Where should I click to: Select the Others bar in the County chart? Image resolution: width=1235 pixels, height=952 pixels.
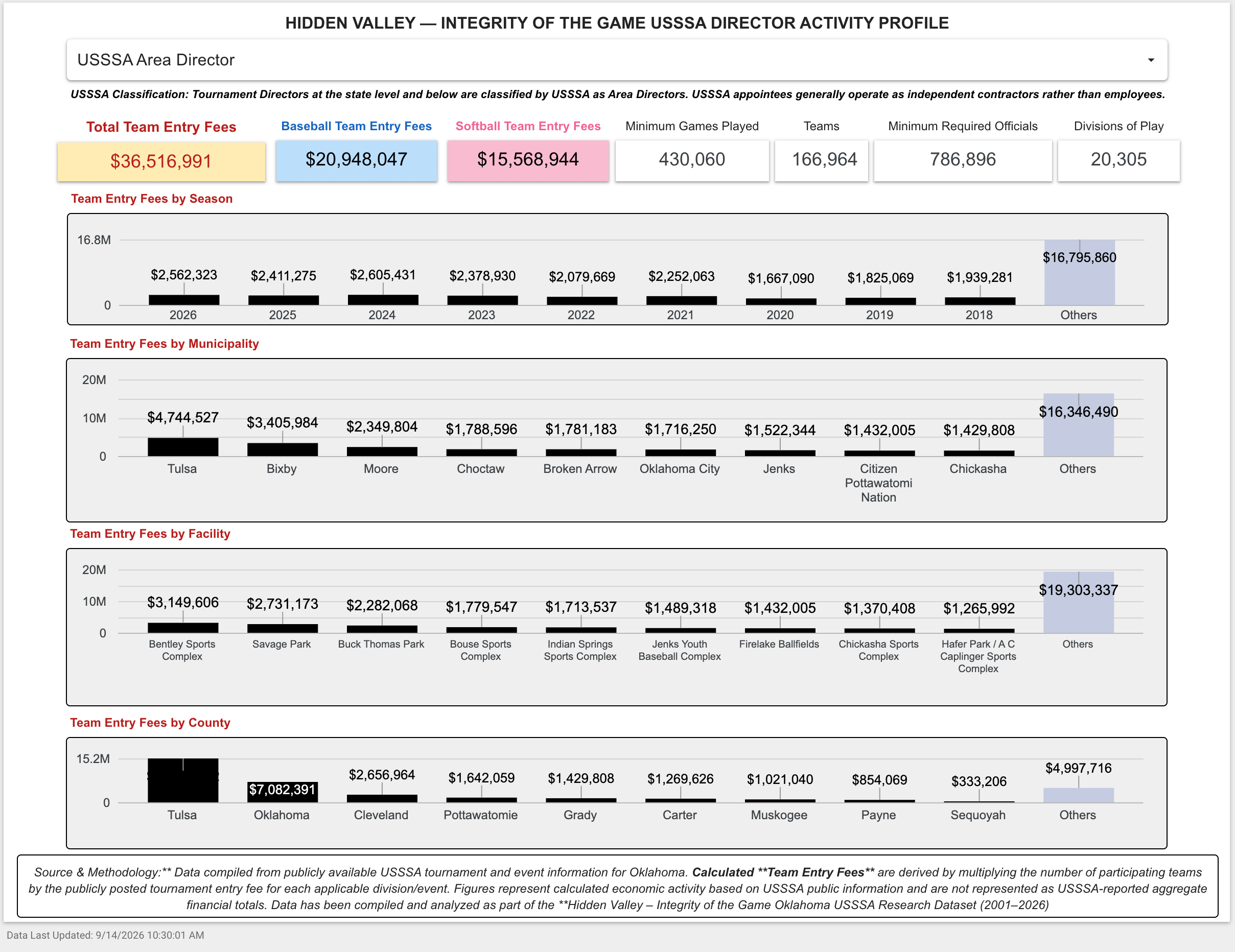[x=1078, y=795]
